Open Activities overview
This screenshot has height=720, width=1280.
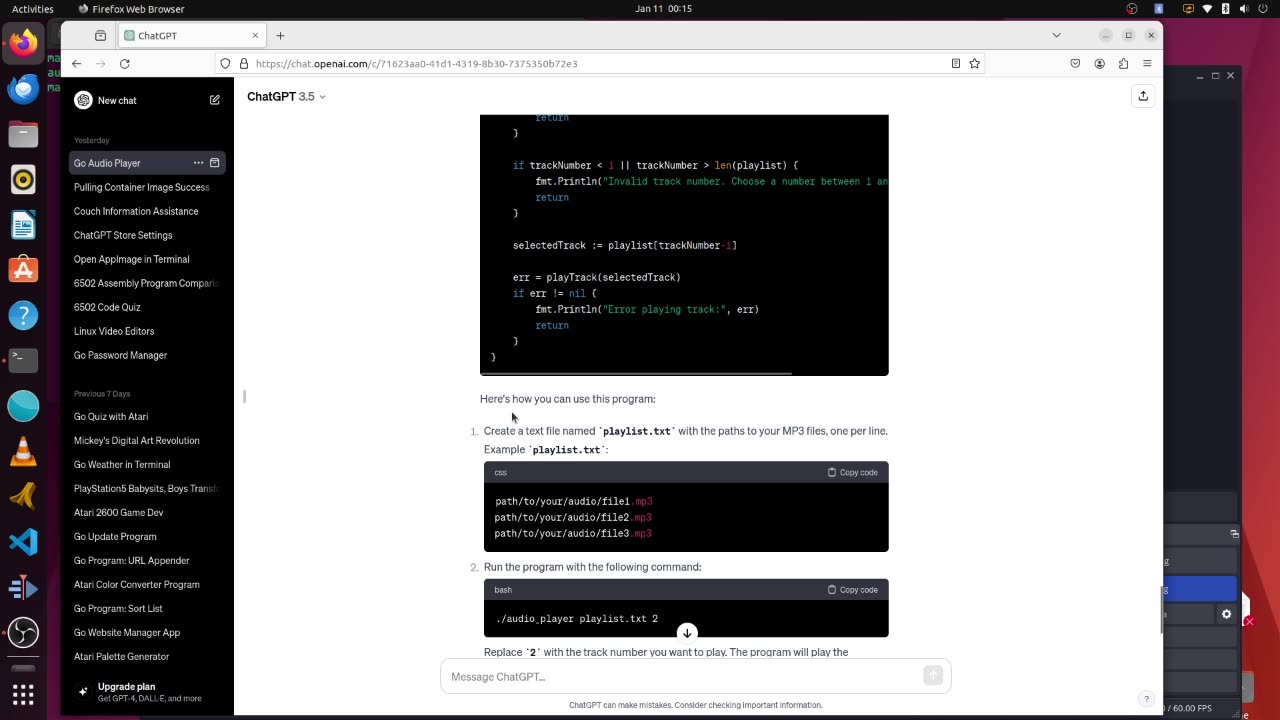point(33,9)
